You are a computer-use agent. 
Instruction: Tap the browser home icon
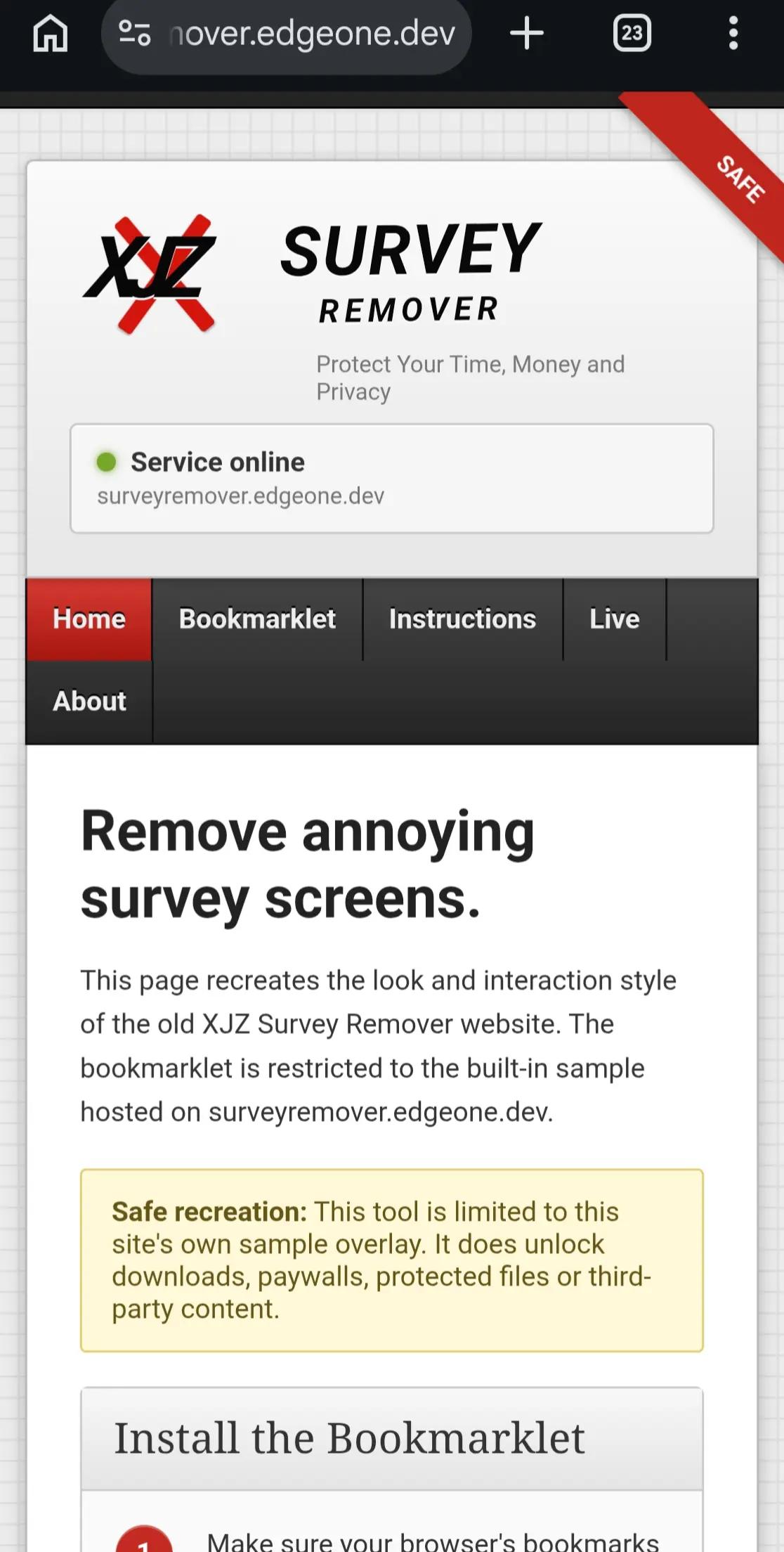50,33
